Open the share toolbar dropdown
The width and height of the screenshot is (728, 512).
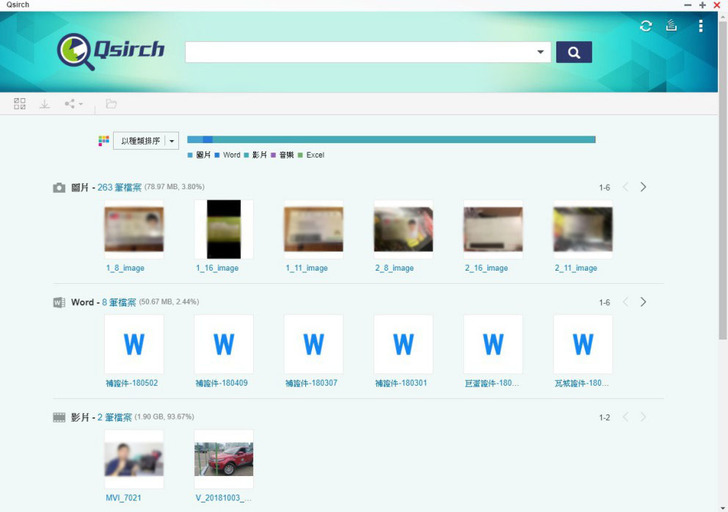pyautogui.click(x=73, y=104)
